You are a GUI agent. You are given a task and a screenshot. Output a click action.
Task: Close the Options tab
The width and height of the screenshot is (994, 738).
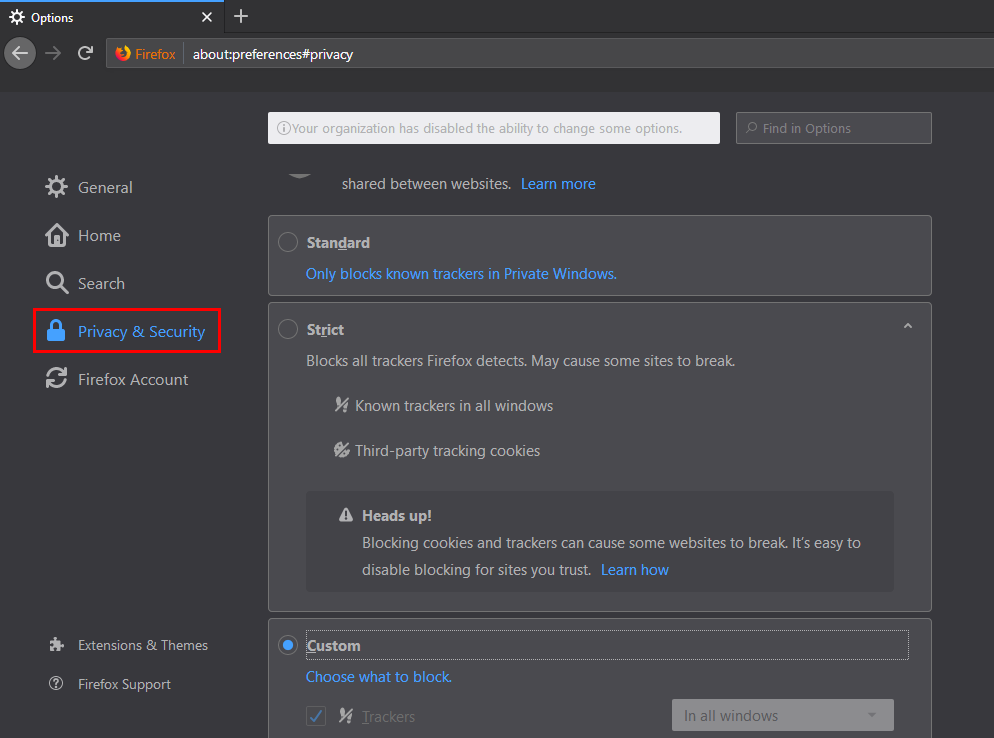point(207,17)
